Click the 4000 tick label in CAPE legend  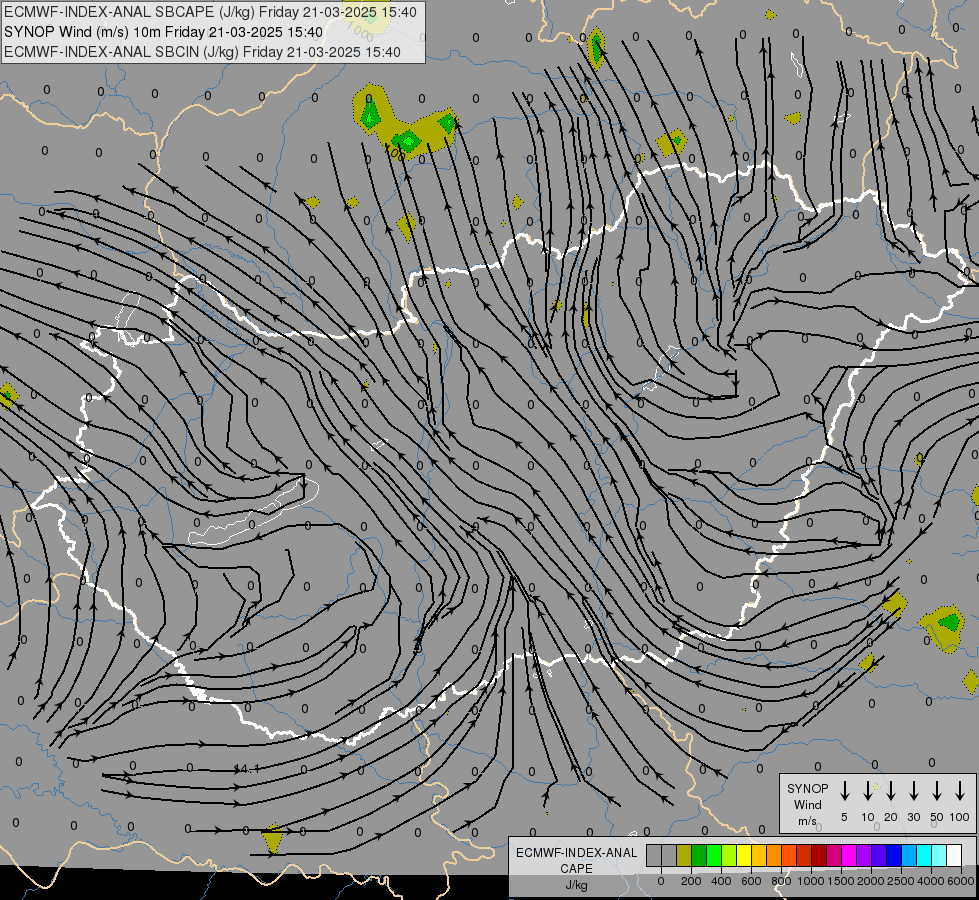click(931, 881)
